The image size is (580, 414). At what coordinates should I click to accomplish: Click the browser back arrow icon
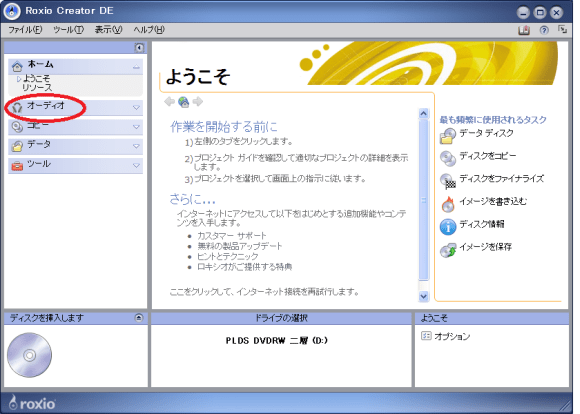(169, 101)
